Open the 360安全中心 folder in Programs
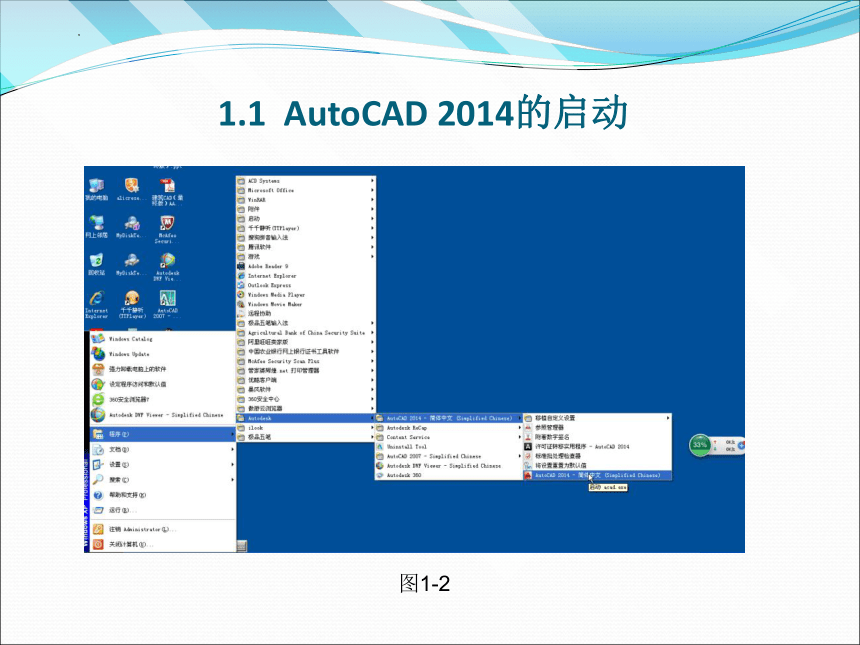The height and width of the screenshot is (645, 860). (x=306, y=399)
